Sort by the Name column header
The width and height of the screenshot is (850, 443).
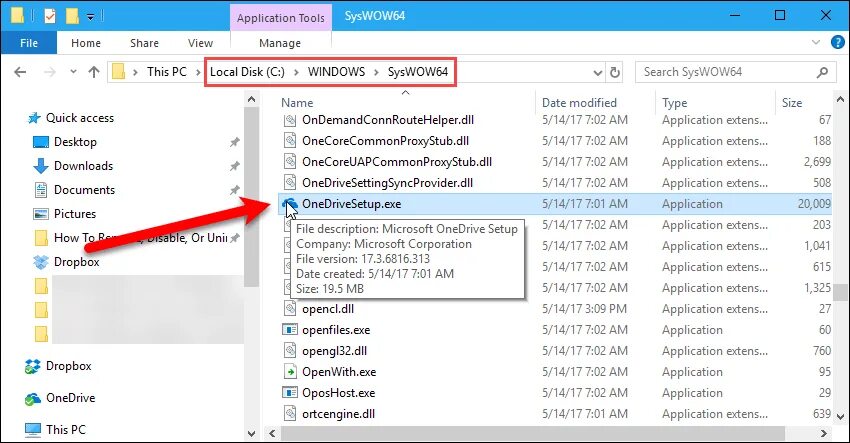[x=297, y=102]
